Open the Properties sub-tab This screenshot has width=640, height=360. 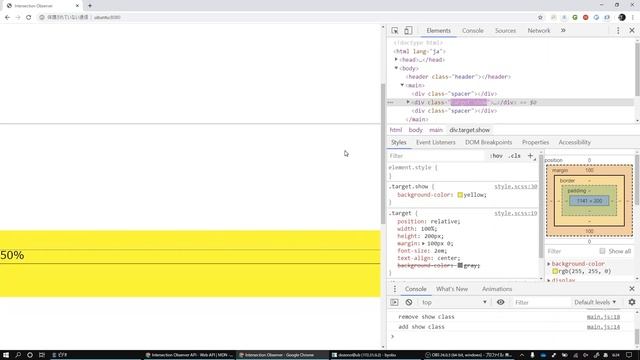(x=535, y=142)
